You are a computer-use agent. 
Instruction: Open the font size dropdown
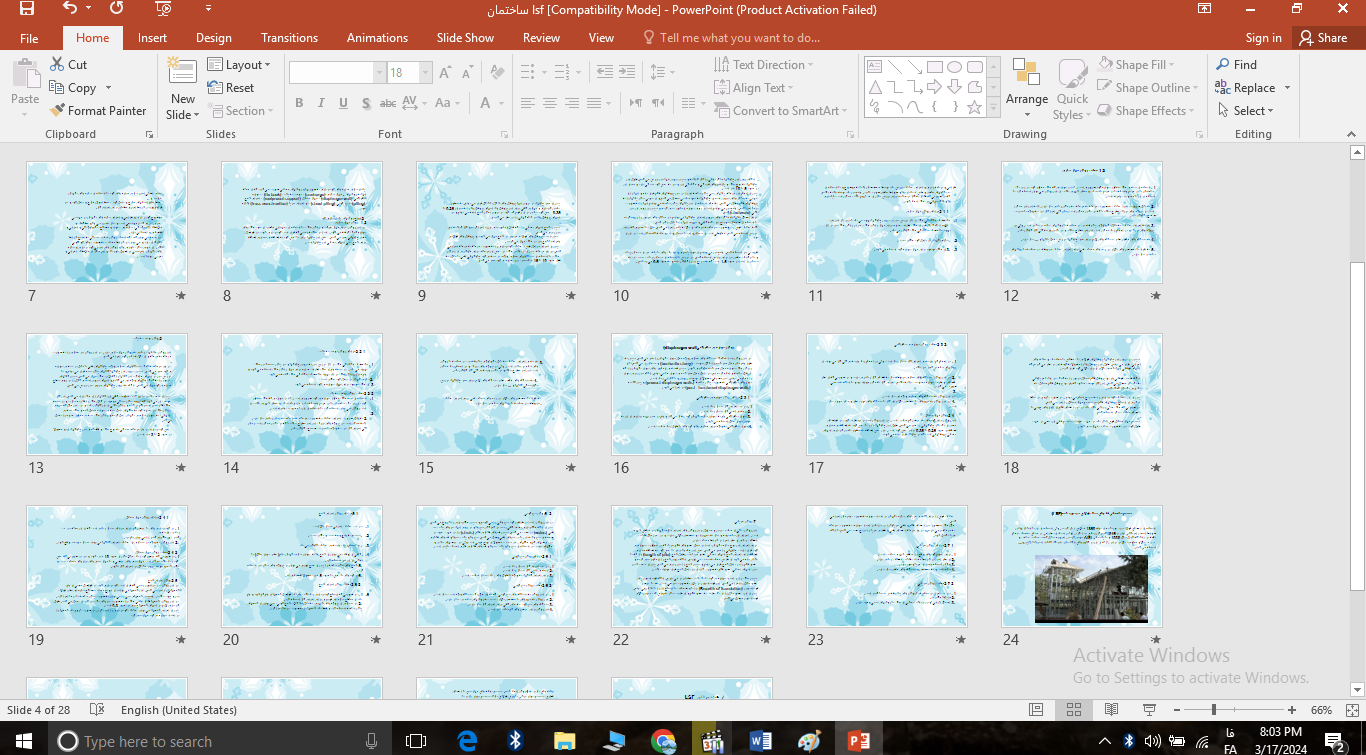pos(426,73)
